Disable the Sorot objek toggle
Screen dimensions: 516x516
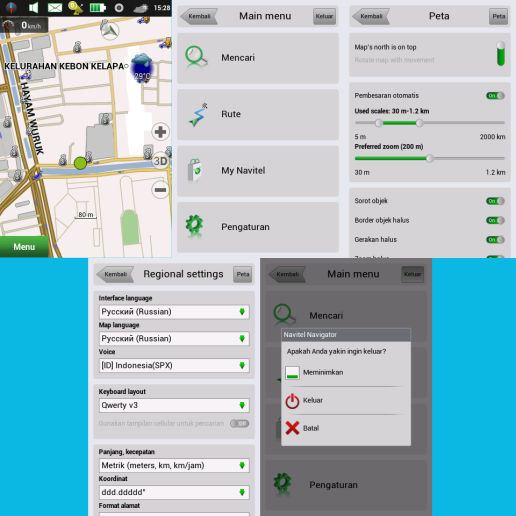pos(495,201)
